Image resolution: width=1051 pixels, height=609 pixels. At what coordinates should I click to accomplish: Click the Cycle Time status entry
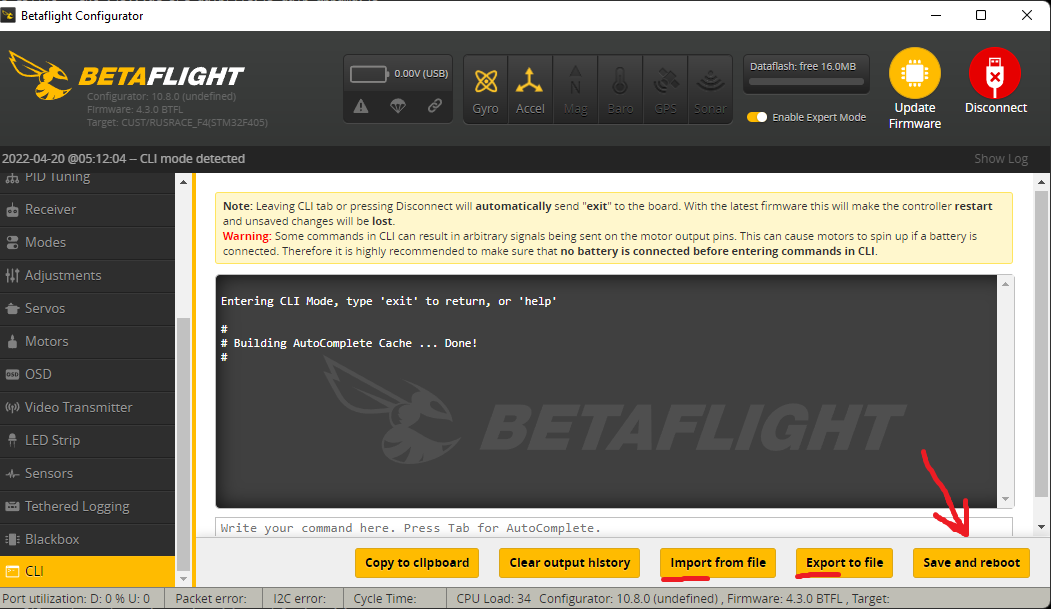click(384, 599)
